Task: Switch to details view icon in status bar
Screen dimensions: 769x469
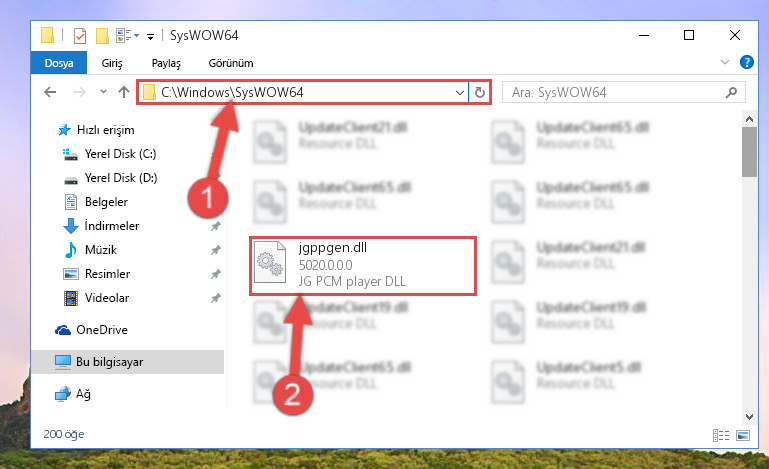Action: pos(720,435)
